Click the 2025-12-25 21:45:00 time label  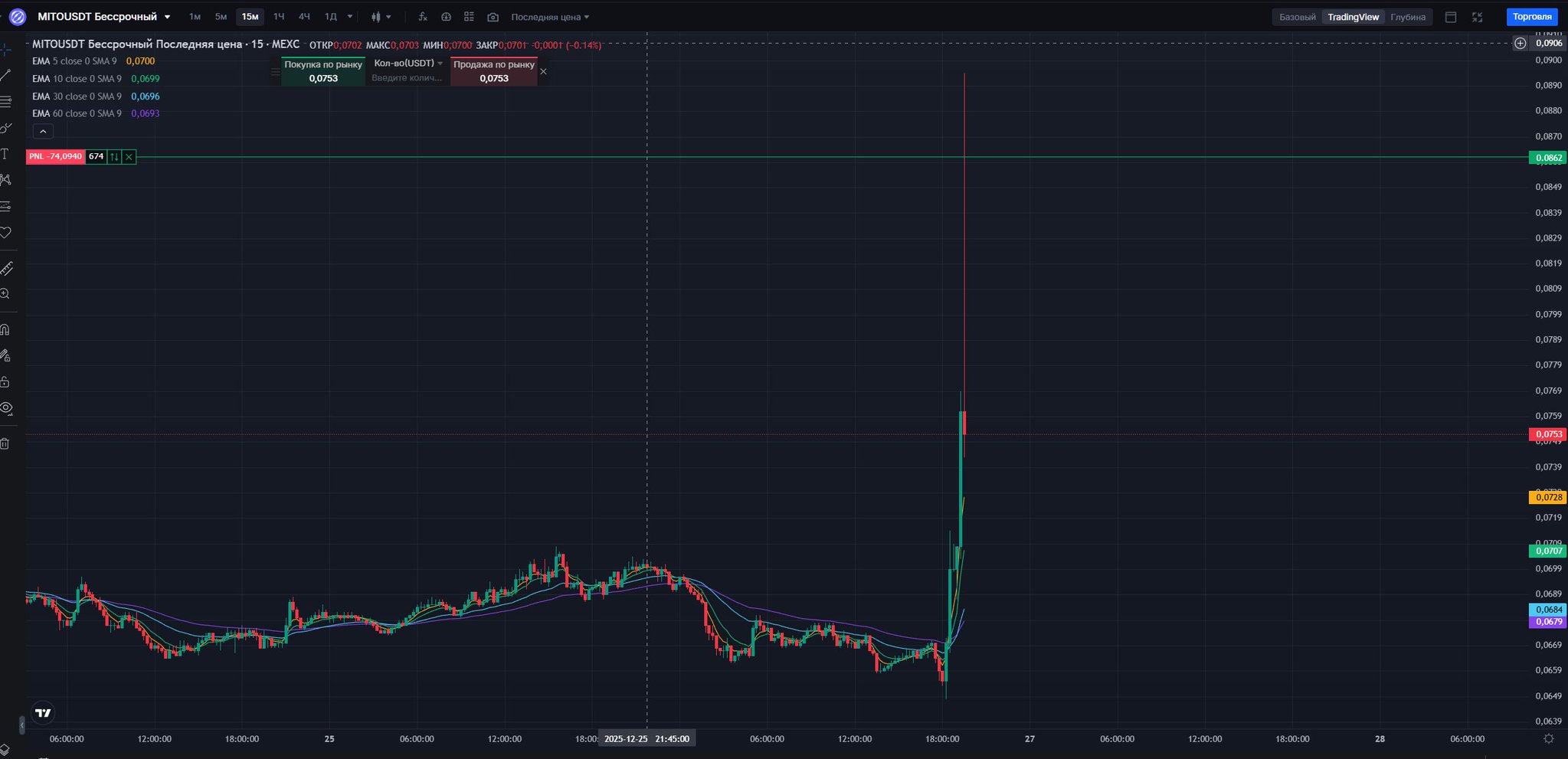647,739
